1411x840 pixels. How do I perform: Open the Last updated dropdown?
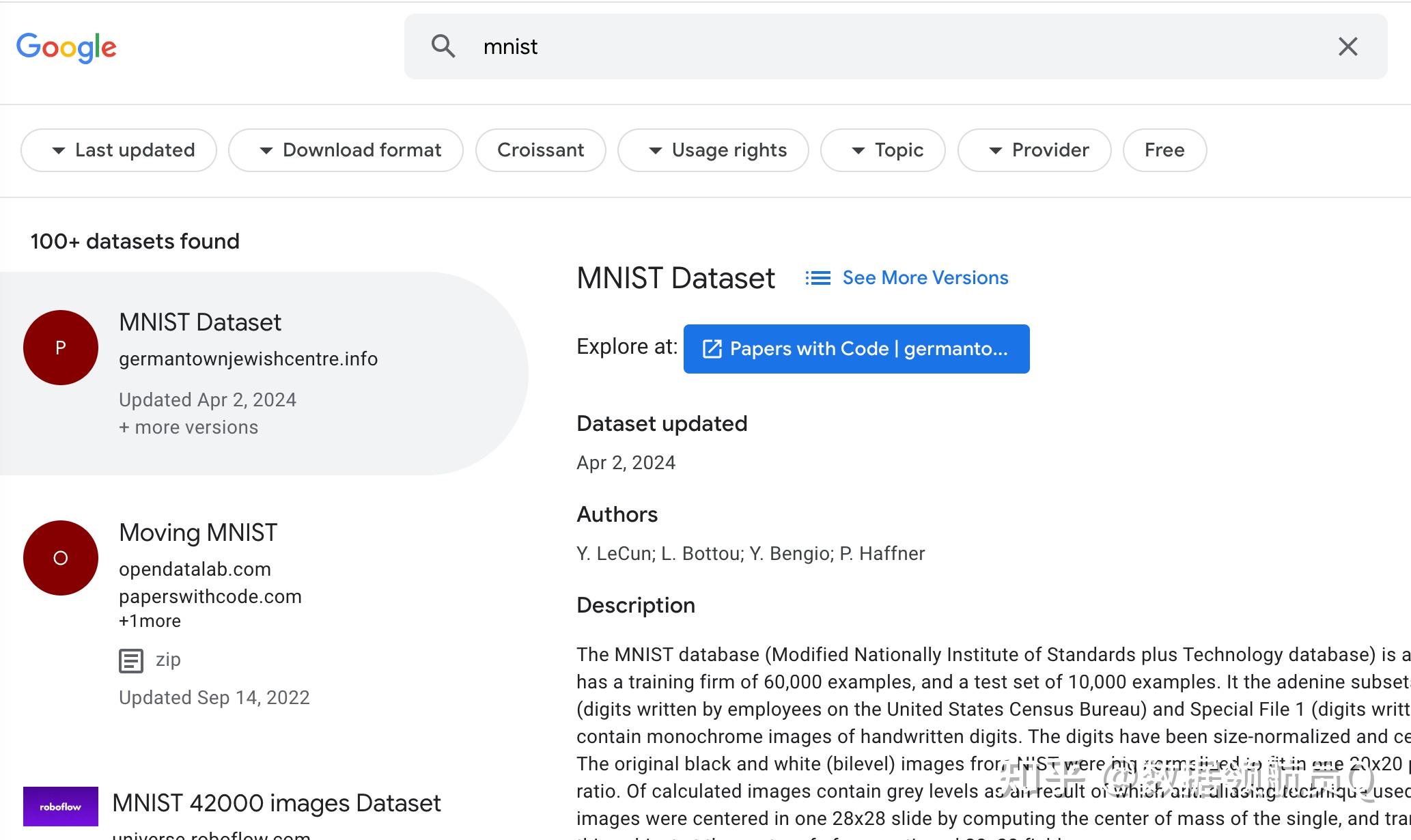119,150
